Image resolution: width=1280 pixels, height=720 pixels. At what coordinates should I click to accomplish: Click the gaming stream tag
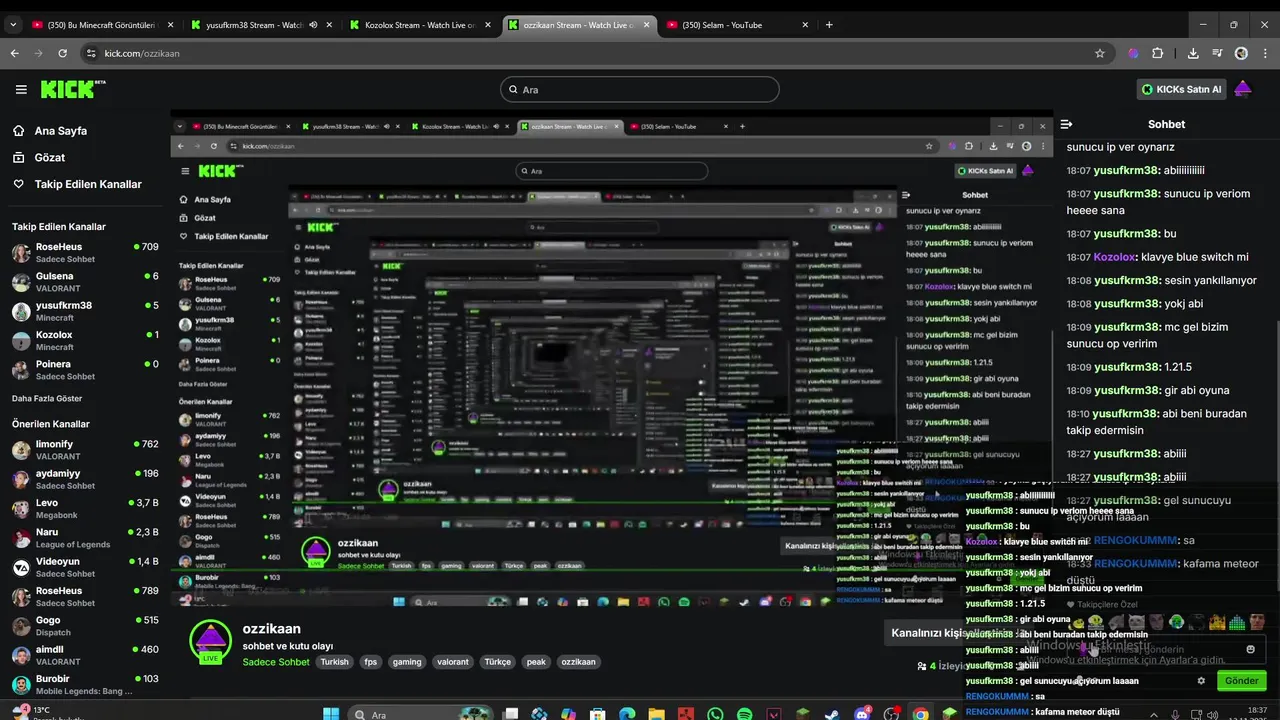coord(407,662)
